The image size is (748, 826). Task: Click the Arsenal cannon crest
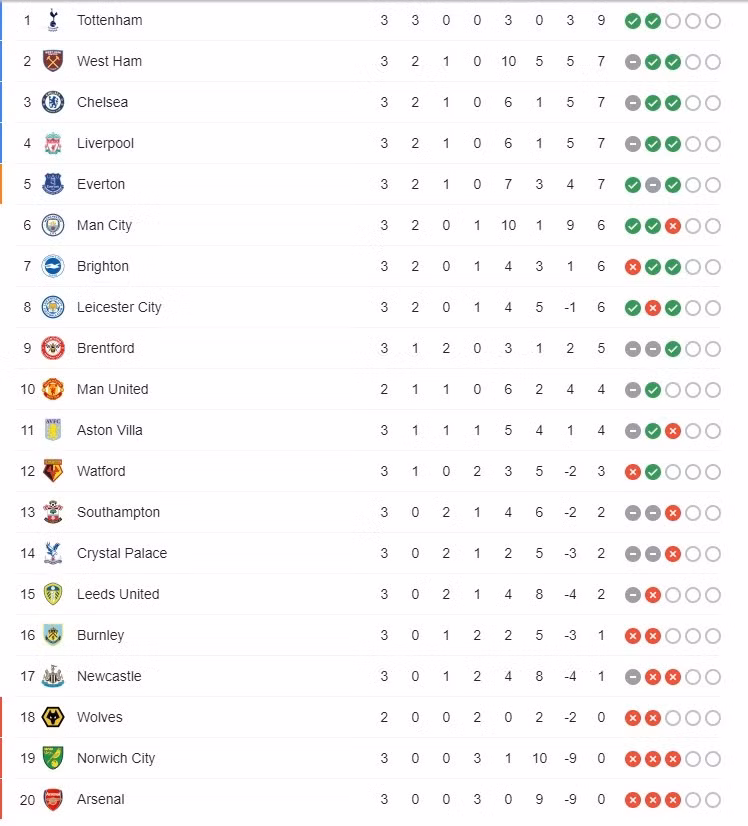[x=52, y=799]
